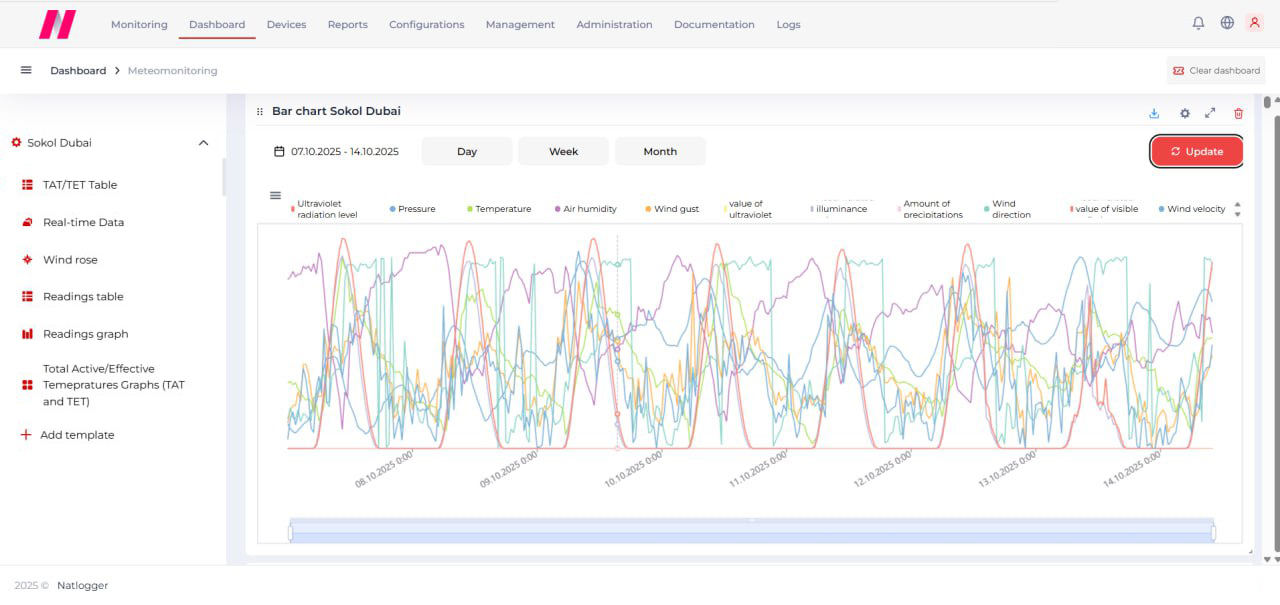Viewport: 1280px width, 605px height.
Task: Open the chart legend hamburger menu
Action: coord(275,196)
